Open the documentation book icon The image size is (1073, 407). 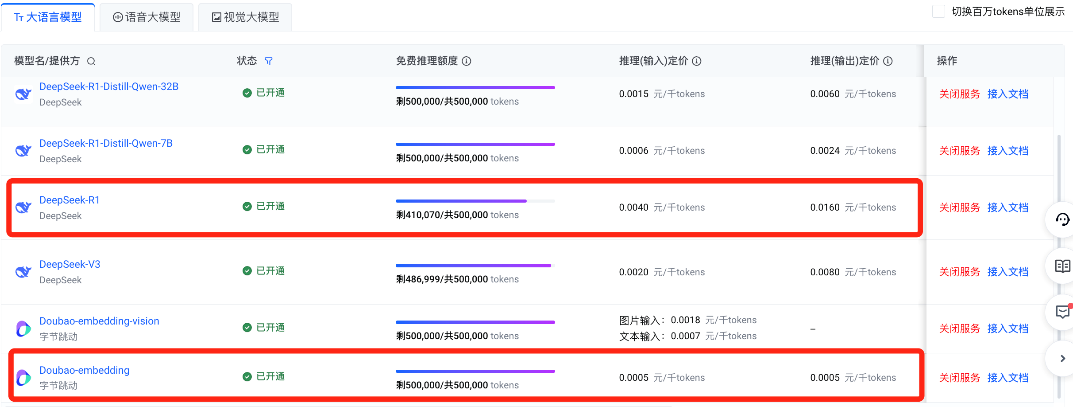pyautogui.click(x=1062, y=266)
